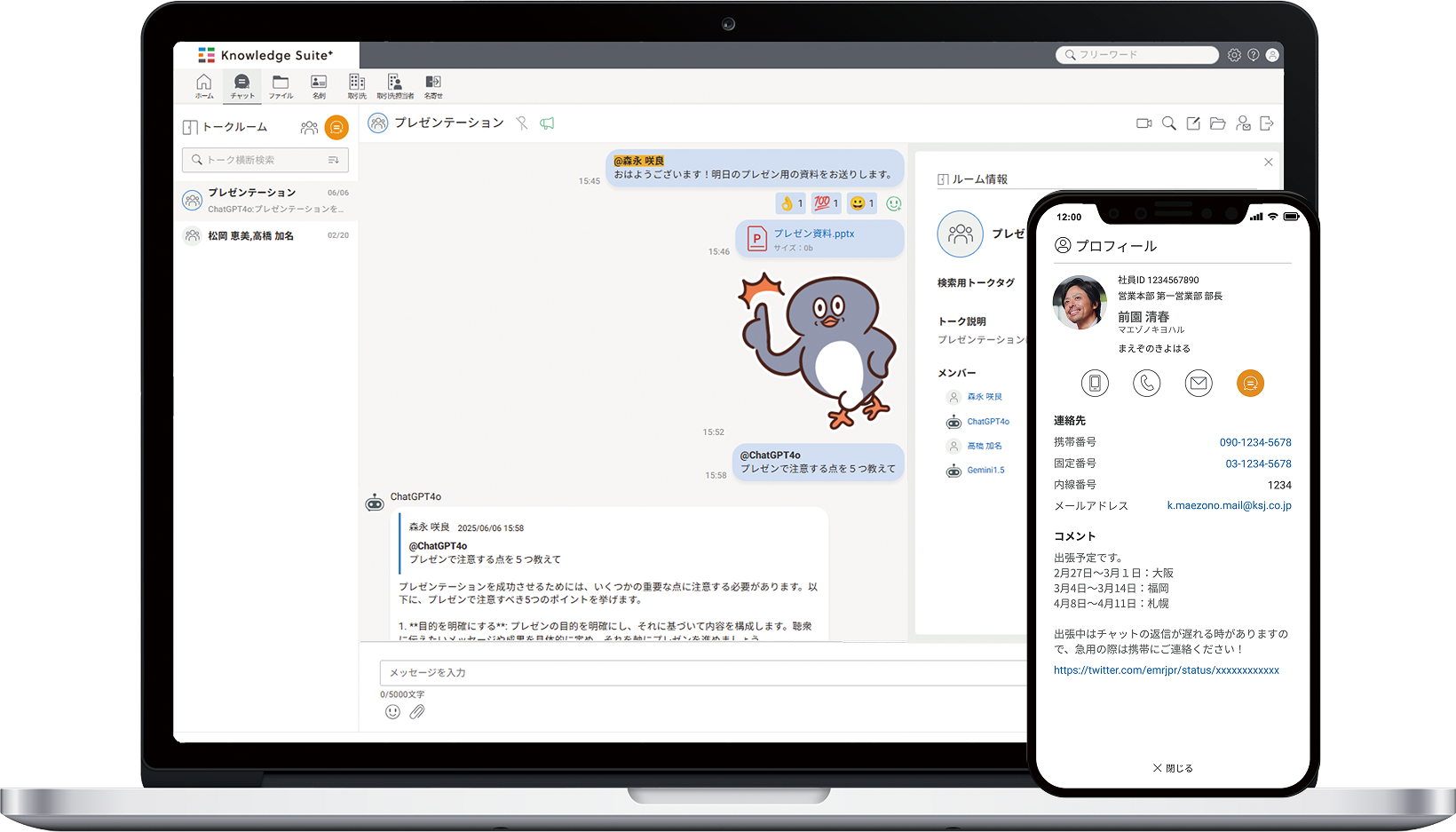This screenshot has height=832, width=1456.
Task: Tap the orange chat icon in profile
Action: coord(1250,383)
